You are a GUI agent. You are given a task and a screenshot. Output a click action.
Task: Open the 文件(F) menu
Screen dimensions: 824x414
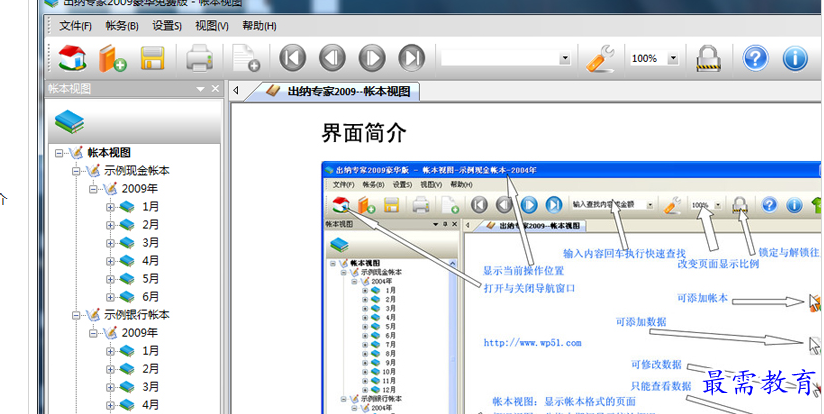pyautogui.click(x=75, y=26)
